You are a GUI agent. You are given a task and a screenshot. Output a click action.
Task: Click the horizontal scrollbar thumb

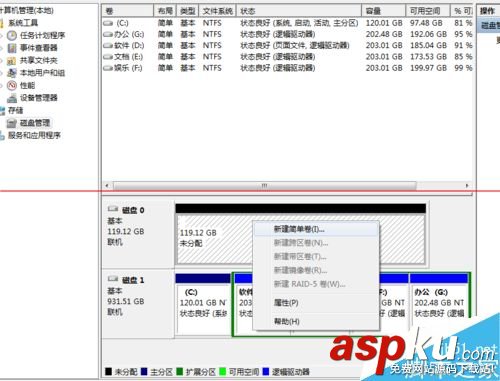(265, 186)
